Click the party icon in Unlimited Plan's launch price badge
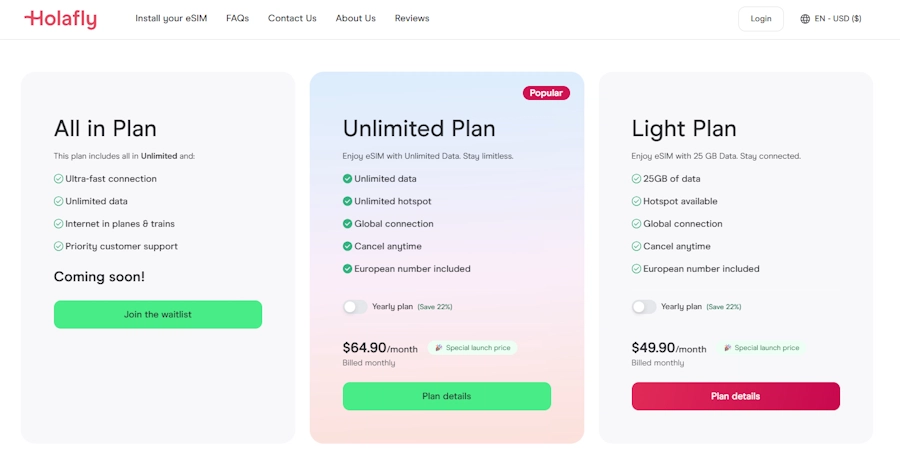The image size is (900, 465). [439, 348]
